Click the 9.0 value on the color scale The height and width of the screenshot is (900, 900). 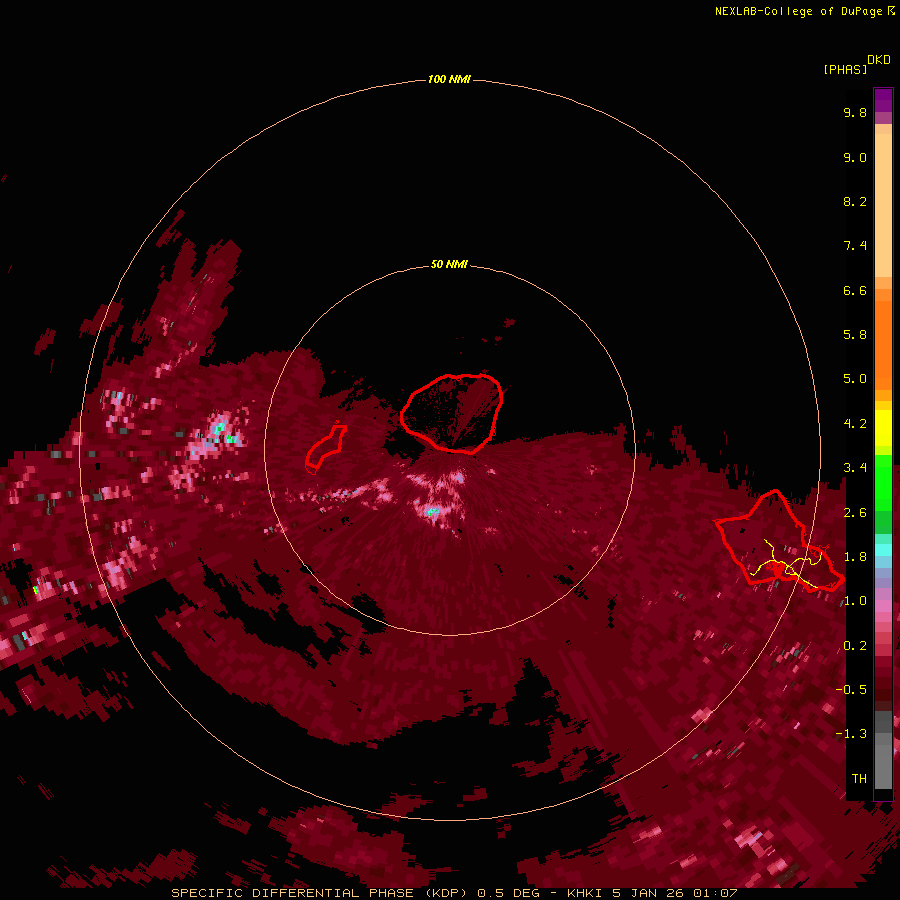(855, 157)
